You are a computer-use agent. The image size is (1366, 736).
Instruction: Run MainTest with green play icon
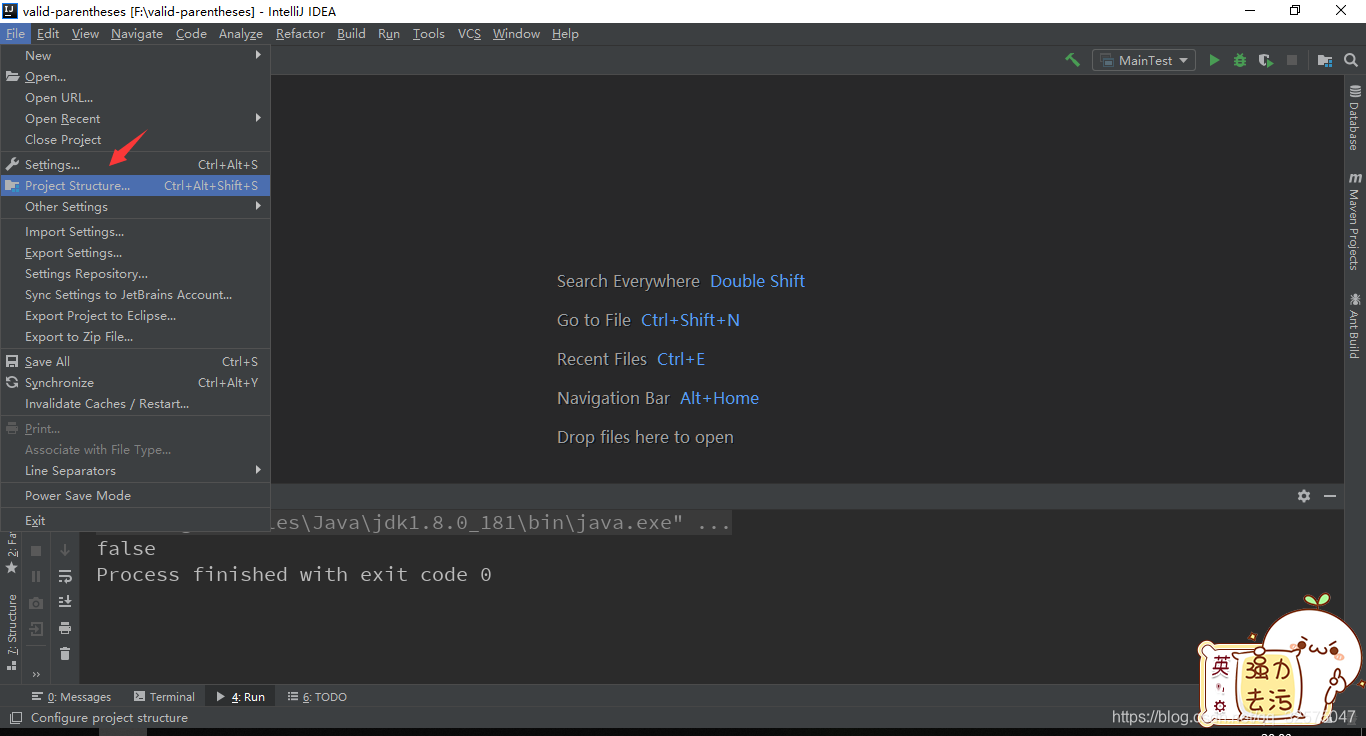coord(1214,60)
